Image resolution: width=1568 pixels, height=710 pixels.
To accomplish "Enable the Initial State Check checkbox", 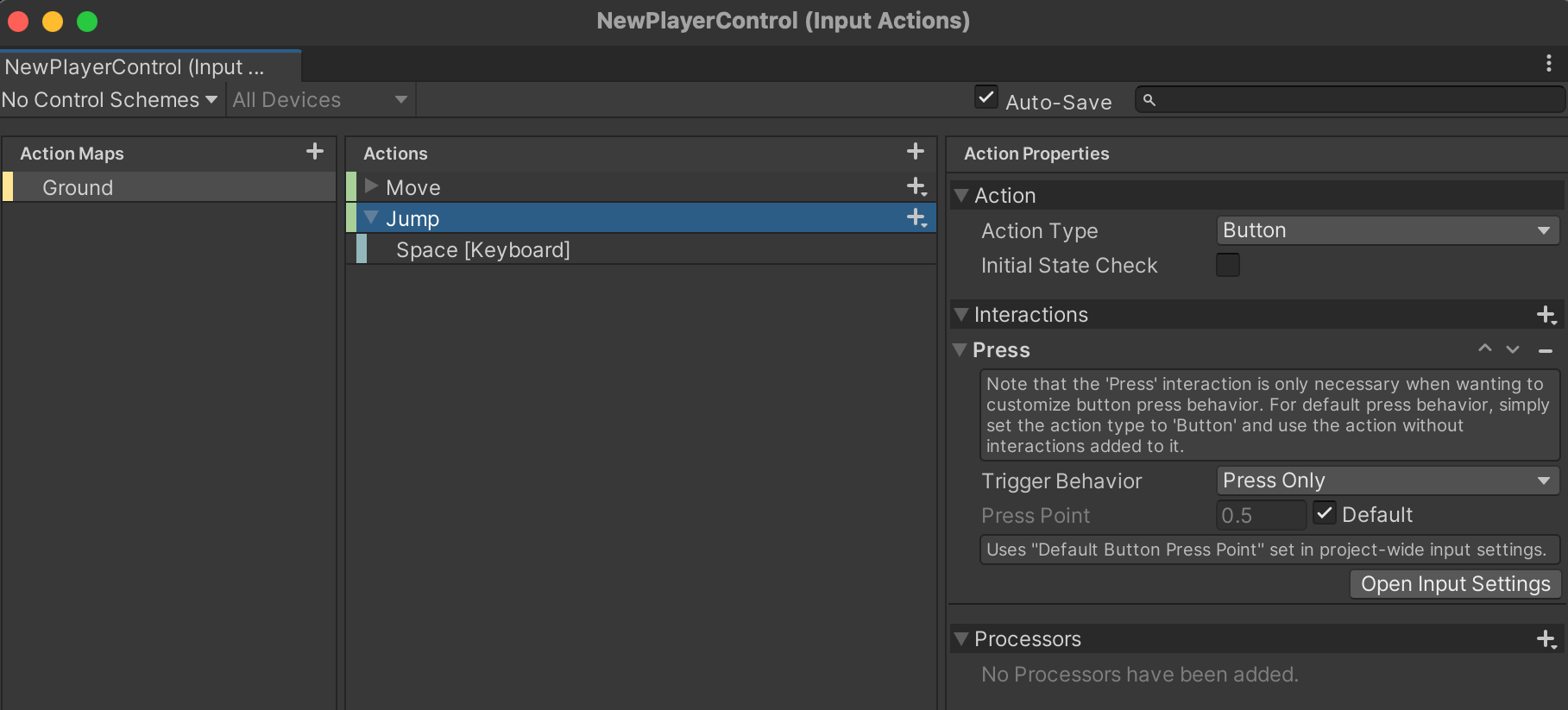I will [1227, 265].
